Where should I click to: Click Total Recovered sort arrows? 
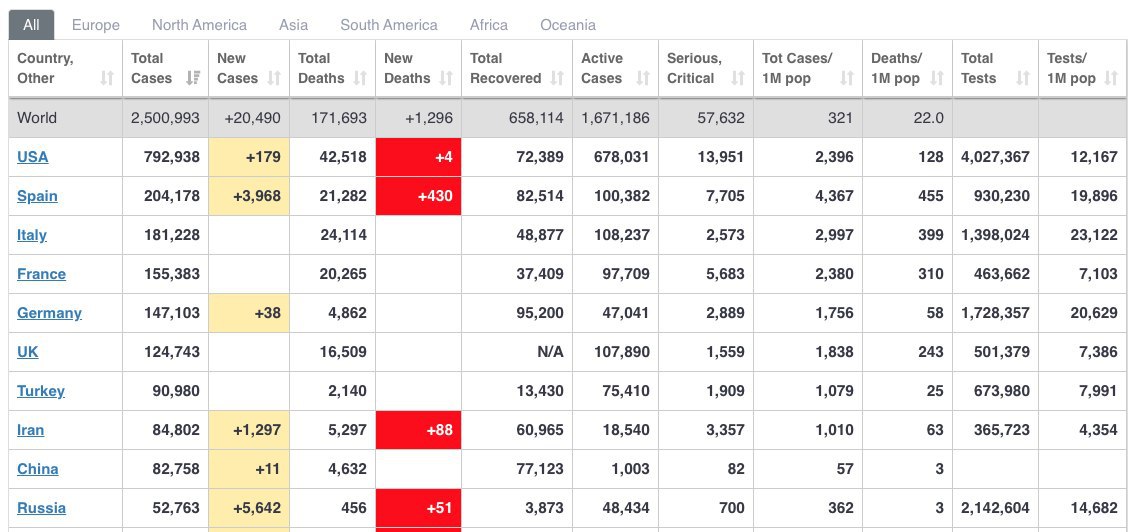(x=557, y=78)
